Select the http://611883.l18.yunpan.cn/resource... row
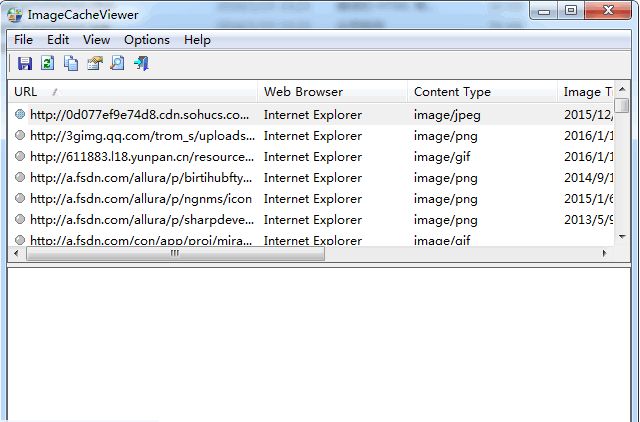The height and width of the screenshot is (422, 640). tap(311, 156)
